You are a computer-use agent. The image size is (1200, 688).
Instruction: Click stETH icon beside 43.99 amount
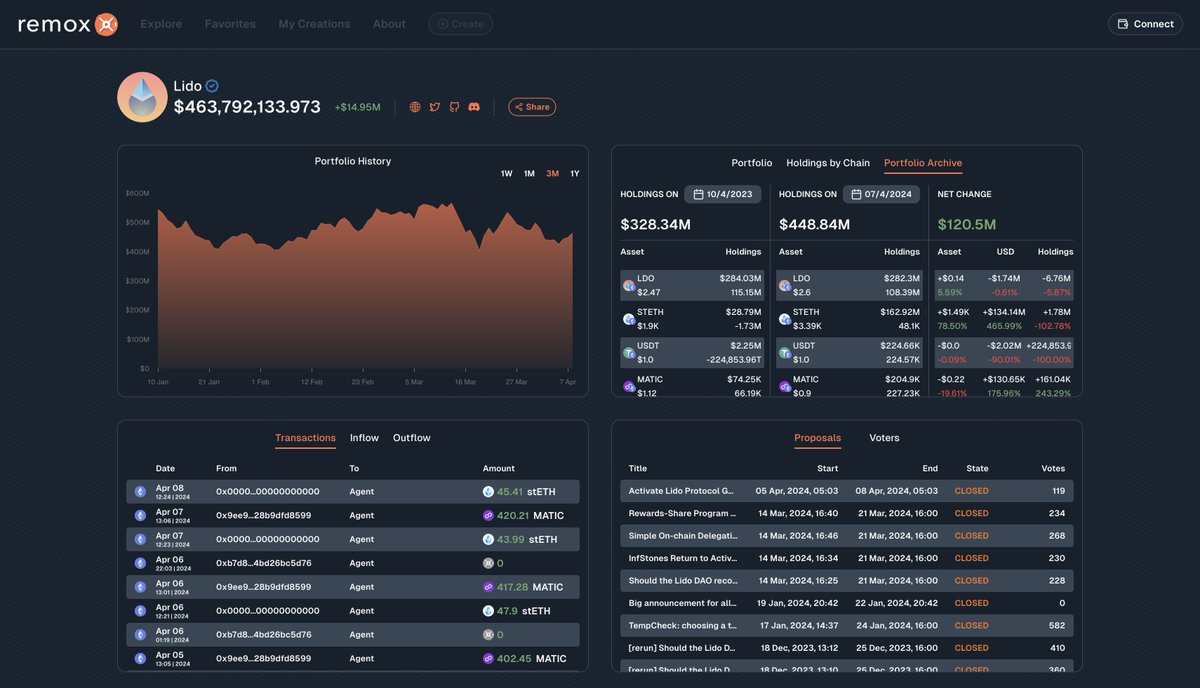click(x=488, y=539)
